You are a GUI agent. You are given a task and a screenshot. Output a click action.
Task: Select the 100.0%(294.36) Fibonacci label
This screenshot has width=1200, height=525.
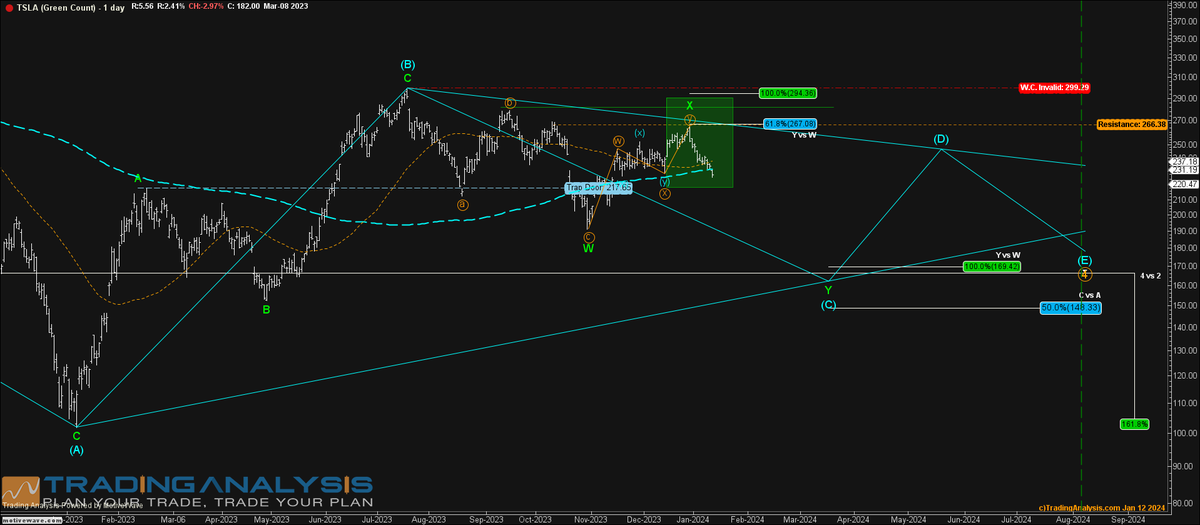point(788,93)
